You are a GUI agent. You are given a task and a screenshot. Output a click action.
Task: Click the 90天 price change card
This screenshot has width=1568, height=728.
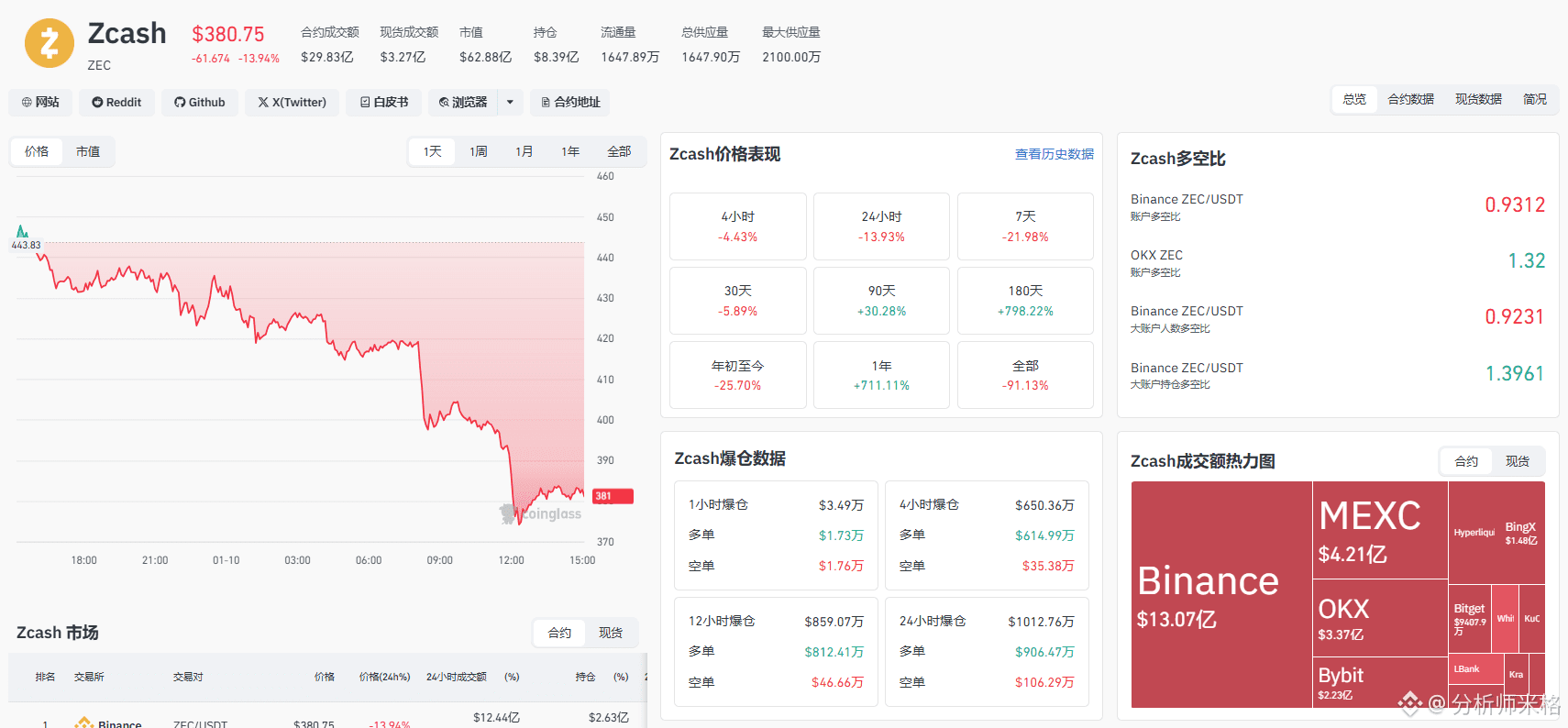pyautogui.click(x=882, y=301)
